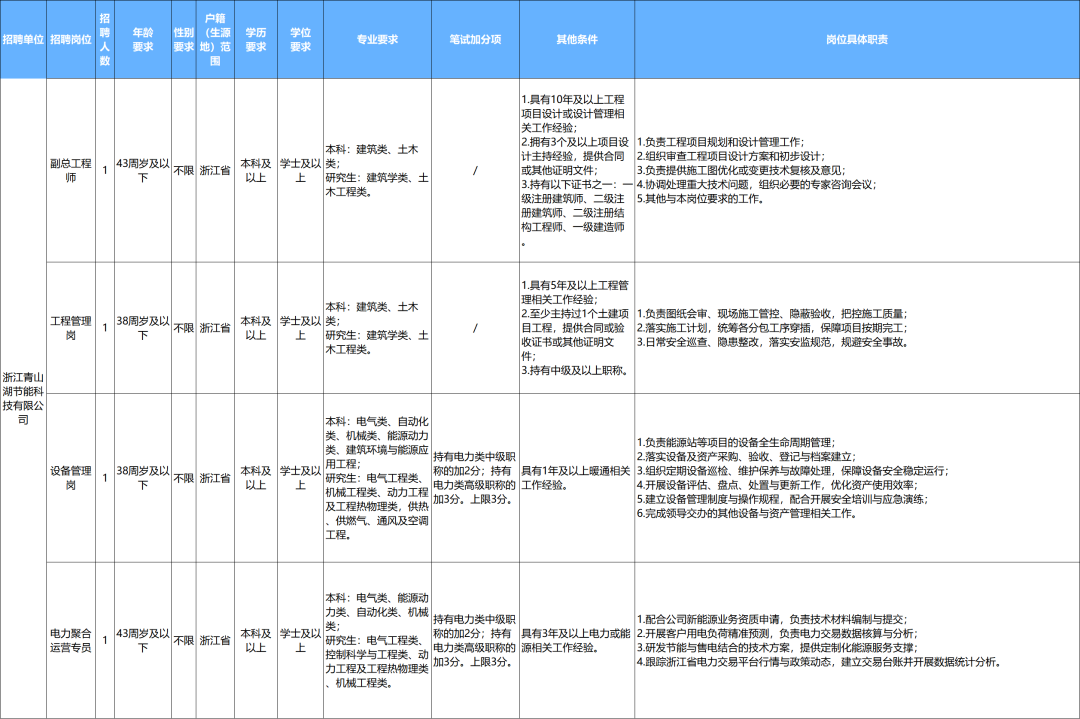1080x719 pixels.
Task: Click the headcount 1 in 设备管理岗 row
Action: (105, 478)
